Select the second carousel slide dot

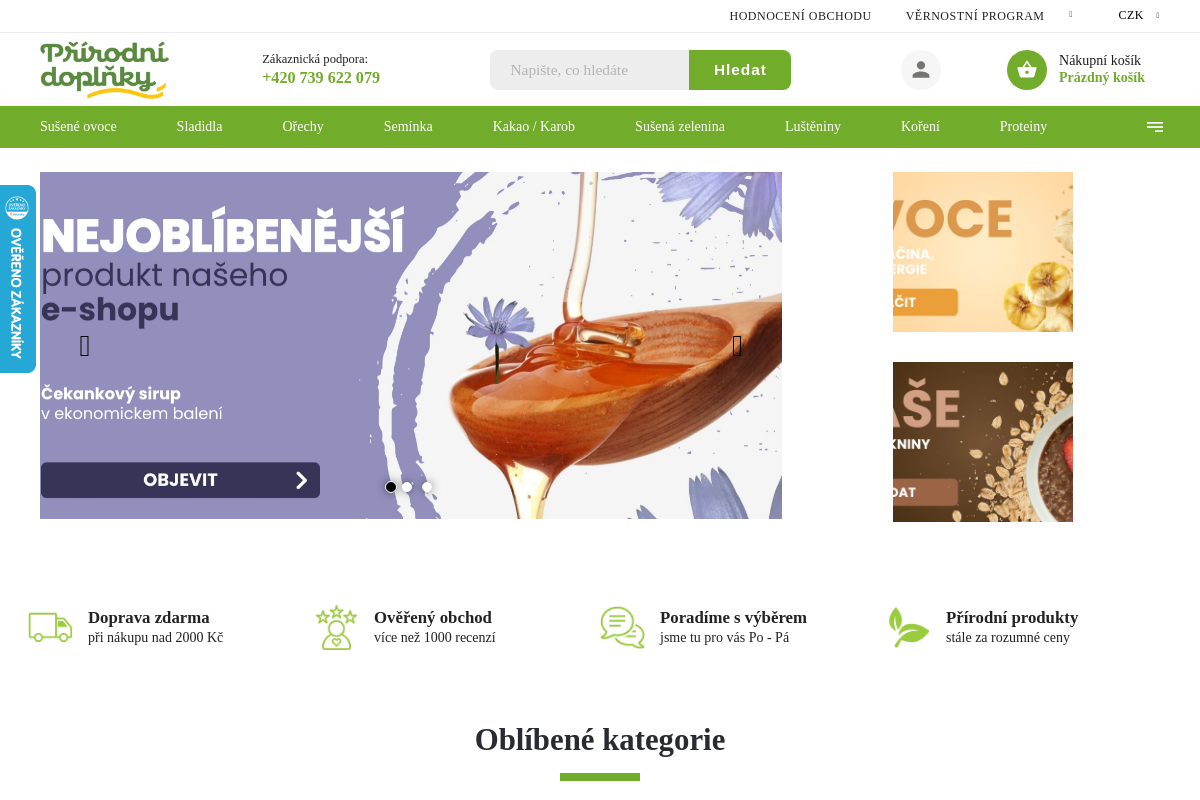(x=408, y=487)
